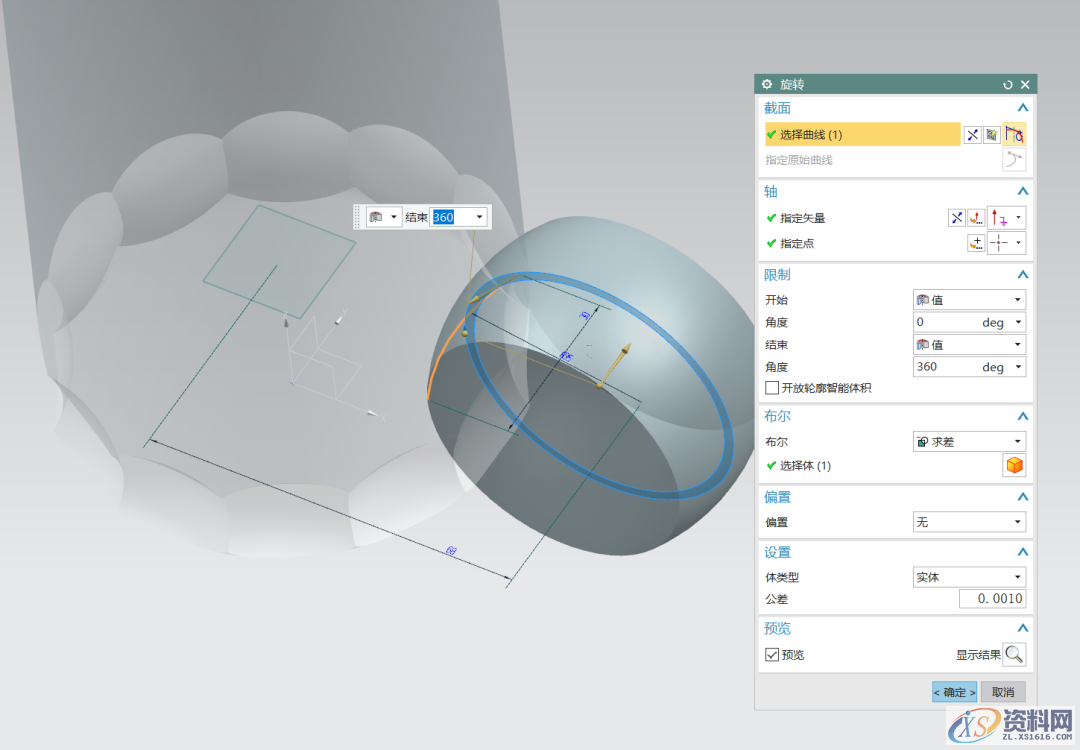Click the orange cube select body icon
1080x750 pixels.
[1014, 465]
